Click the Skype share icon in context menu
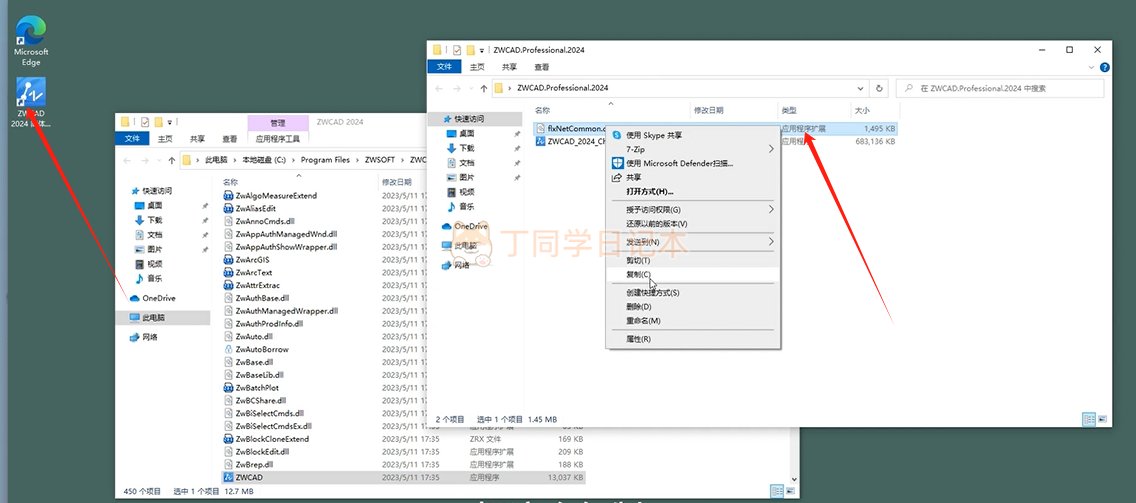Image resolution: width=1136 pixels, height=503 pixels. (617, 135)
